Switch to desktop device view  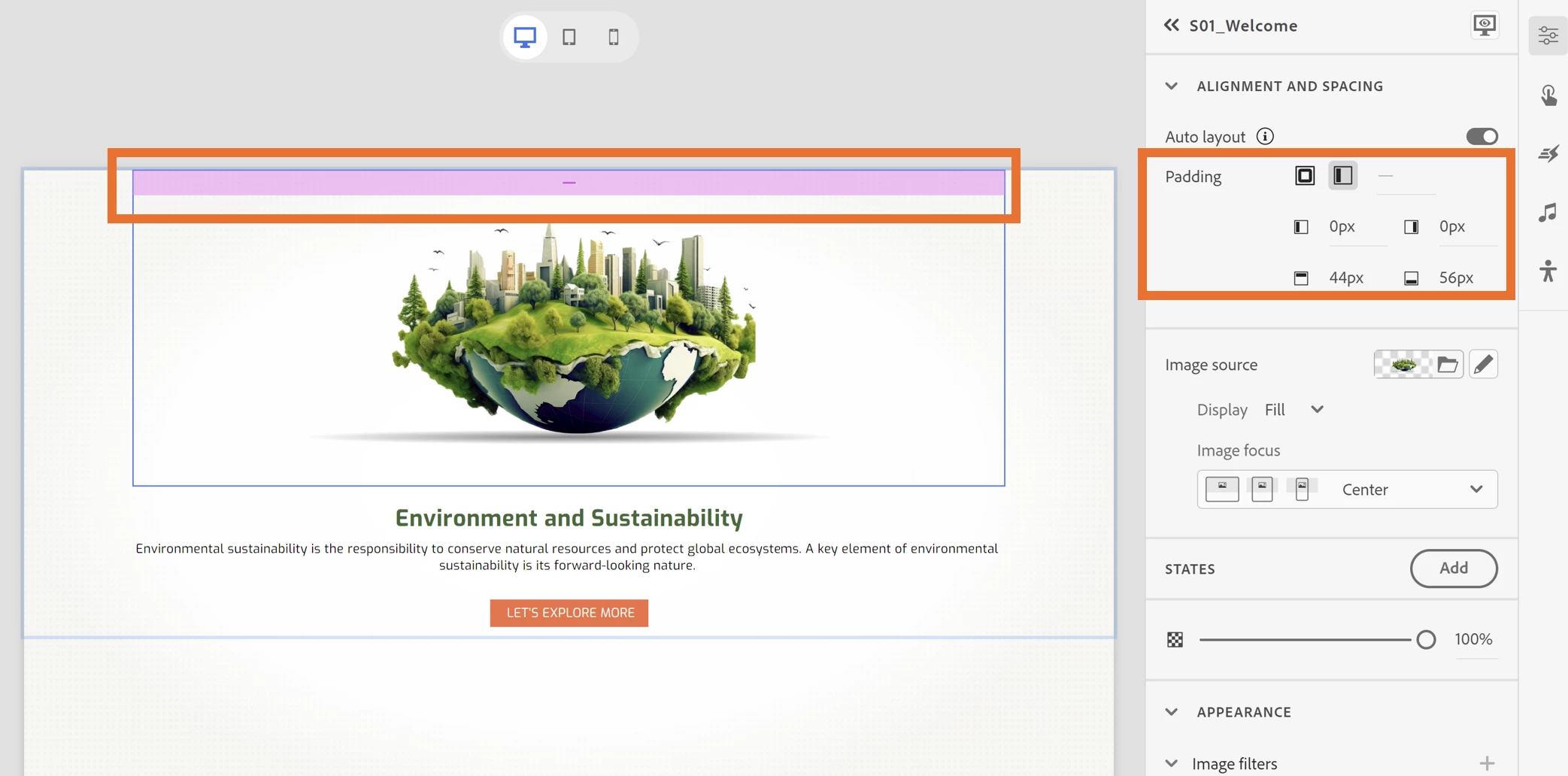point(525,37)
